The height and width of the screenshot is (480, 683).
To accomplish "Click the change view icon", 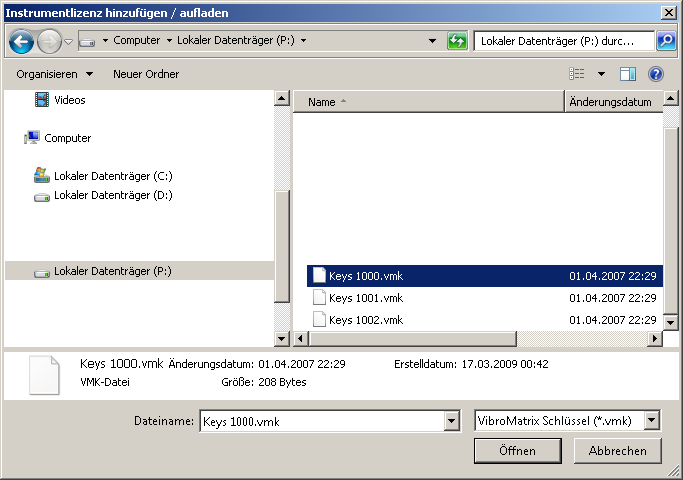I will (x=577, y=74).
